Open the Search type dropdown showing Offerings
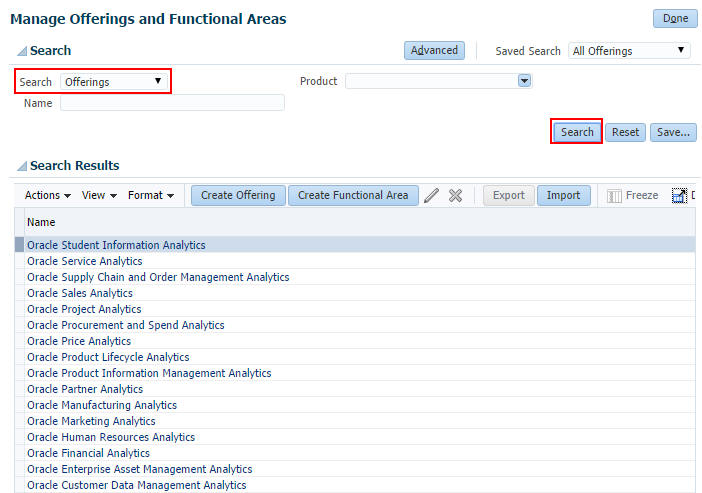 click(114, 82)
